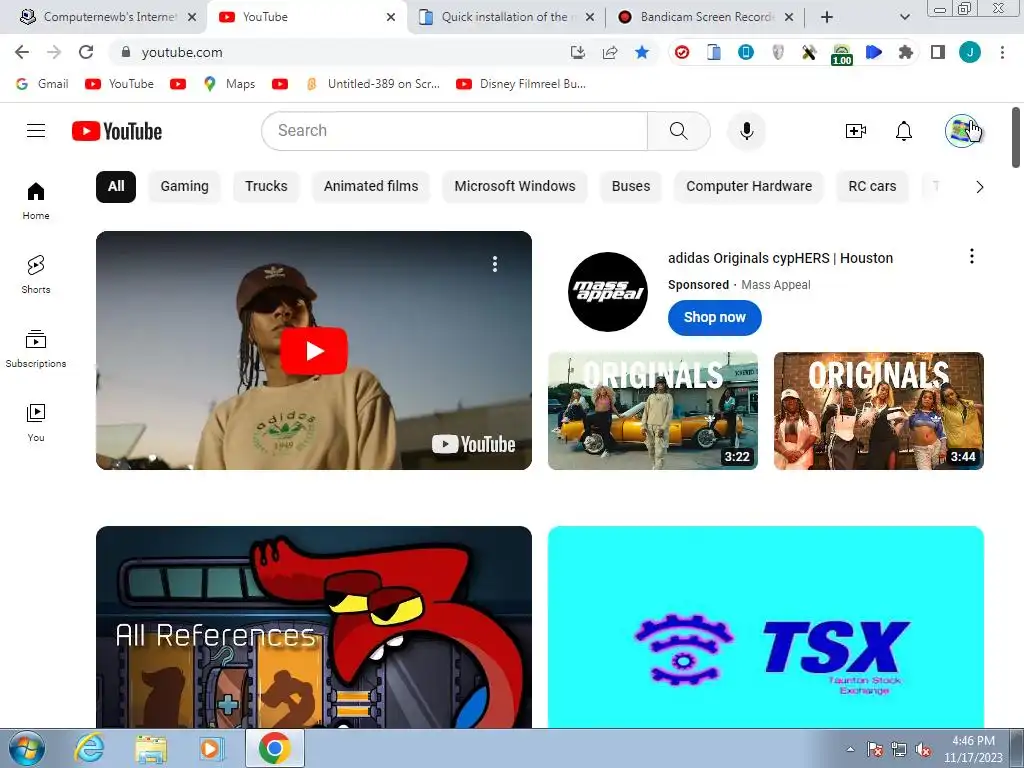This screenshot has width=1024, height=768.
Task: Click the red checkmark extension icon
Action: 682,52
